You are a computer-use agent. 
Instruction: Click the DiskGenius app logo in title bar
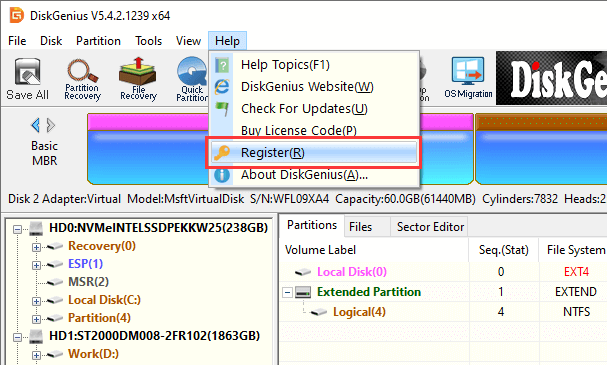pos(17,15)
